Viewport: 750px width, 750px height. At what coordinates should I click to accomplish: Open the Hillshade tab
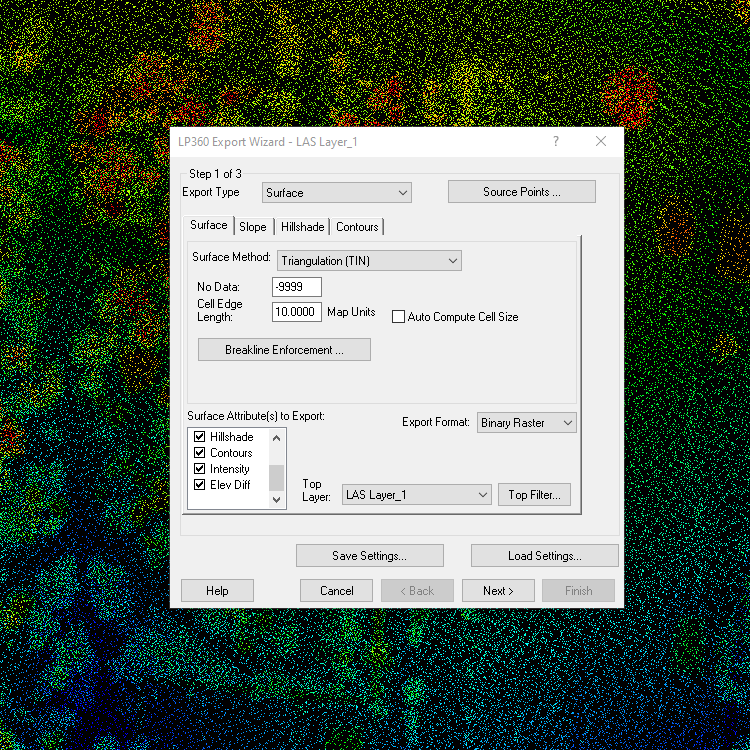pyautogui.click(x=302, y=227)
